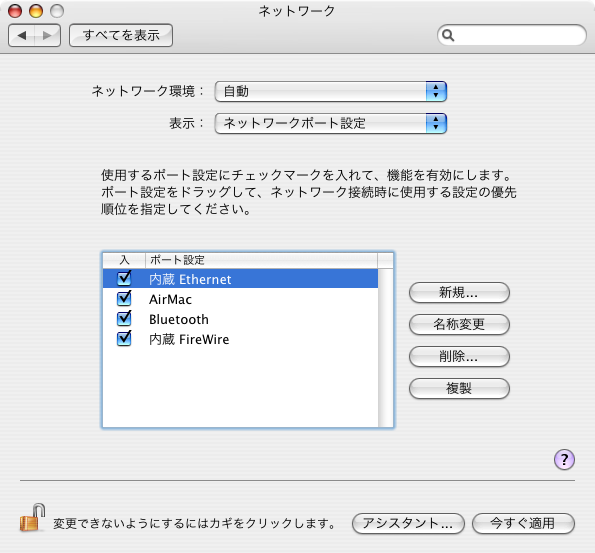Click the ポート設定 column header
This screenshot has height=553, width=595.
click(261, 260)
